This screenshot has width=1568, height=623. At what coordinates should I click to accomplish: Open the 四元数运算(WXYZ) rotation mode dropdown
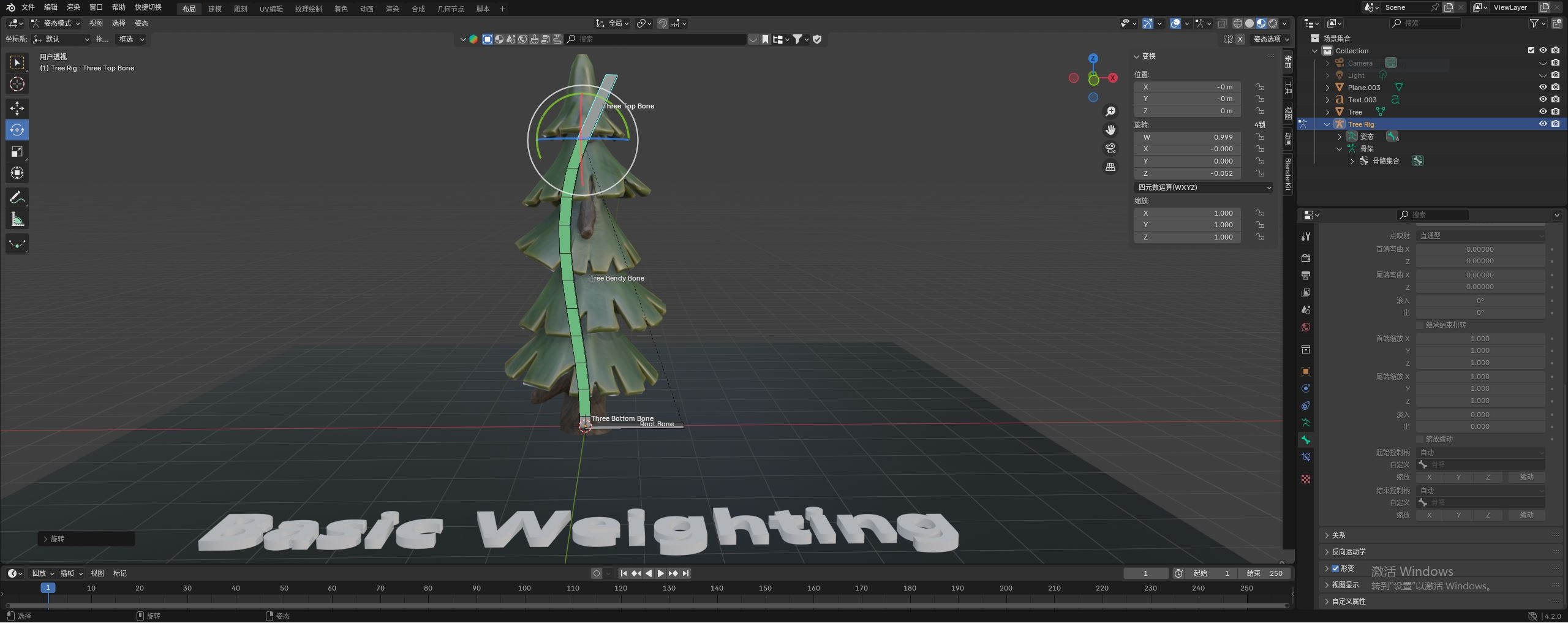pos(1204,187)
